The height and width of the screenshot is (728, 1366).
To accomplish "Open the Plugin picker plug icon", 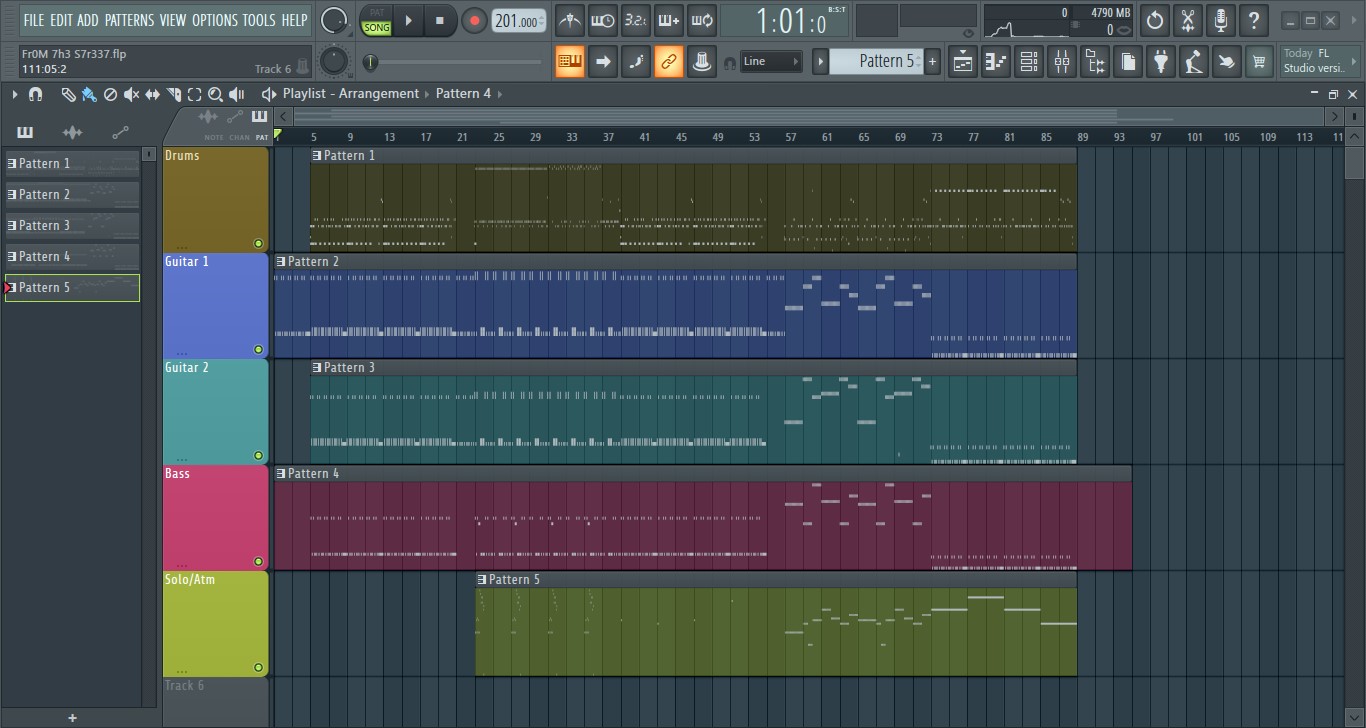I will [1161, 61].
